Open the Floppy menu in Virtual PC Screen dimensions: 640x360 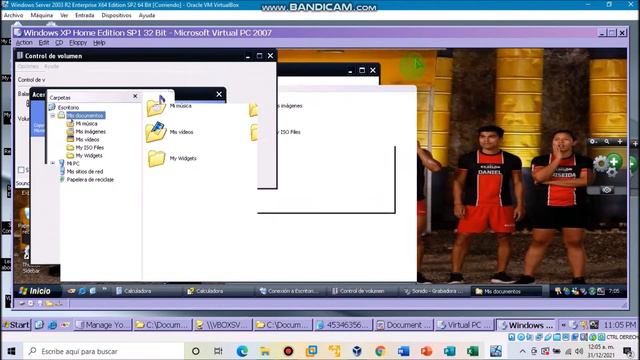pos(78,42)
